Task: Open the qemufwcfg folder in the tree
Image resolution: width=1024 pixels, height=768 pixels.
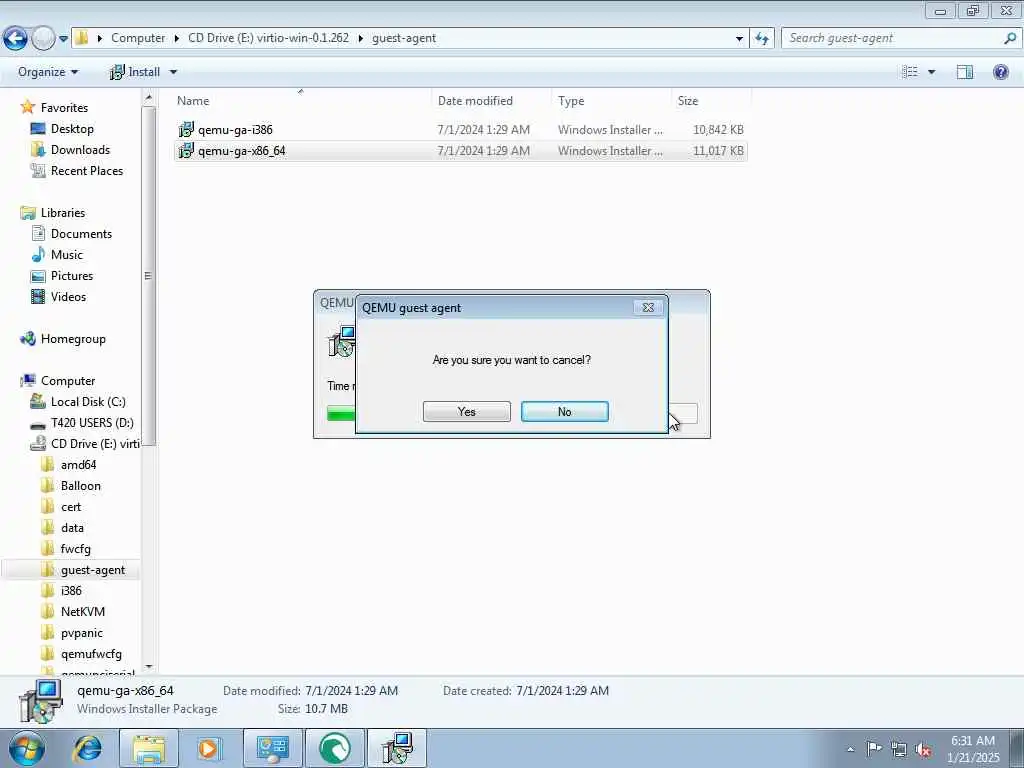Action: tap(91, 654)
